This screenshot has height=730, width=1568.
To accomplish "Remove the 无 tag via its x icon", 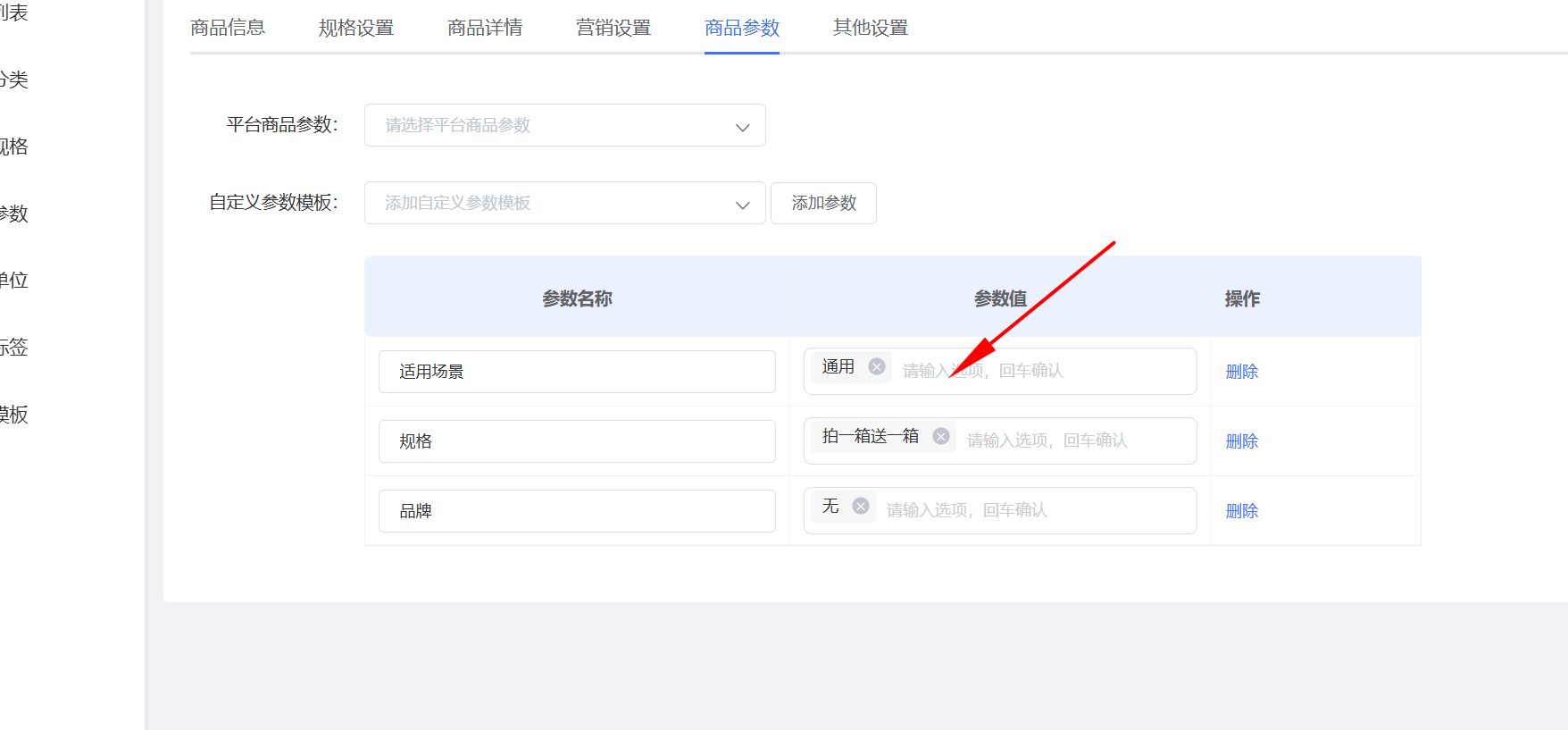I will tap(861, 506).
